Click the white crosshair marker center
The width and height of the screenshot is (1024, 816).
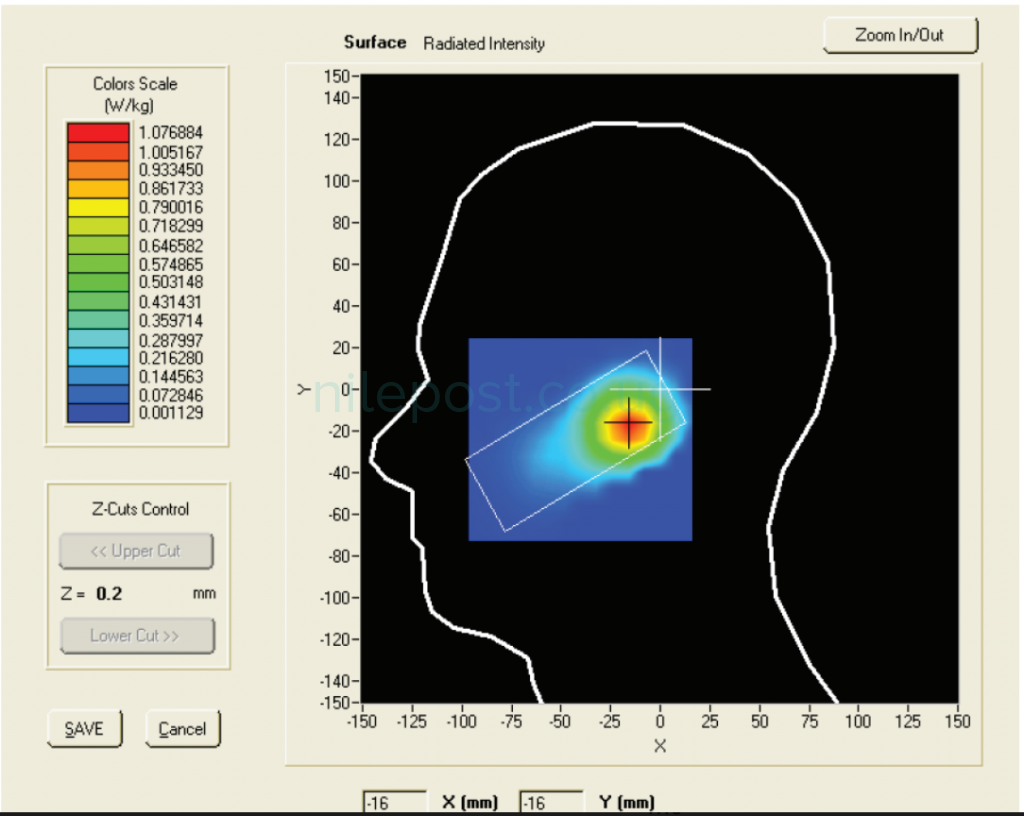pos(660,389)
